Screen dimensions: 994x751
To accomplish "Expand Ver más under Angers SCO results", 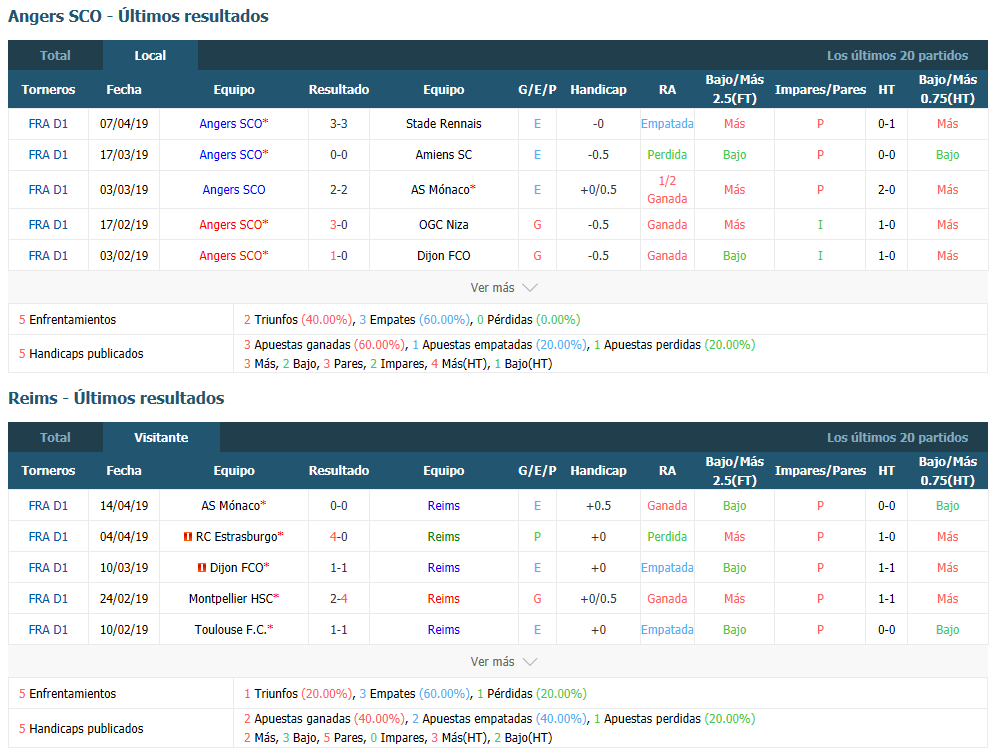I will (x=503, y=288).
